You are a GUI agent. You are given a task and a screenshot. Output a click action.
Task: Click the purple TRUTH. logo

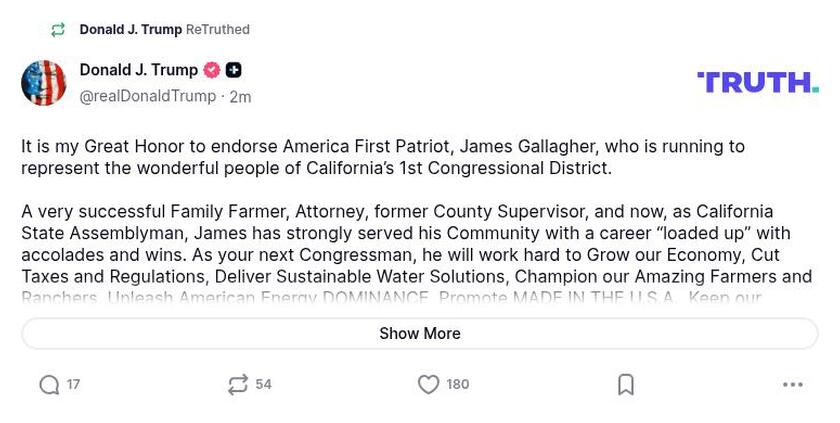coord(757,82)
